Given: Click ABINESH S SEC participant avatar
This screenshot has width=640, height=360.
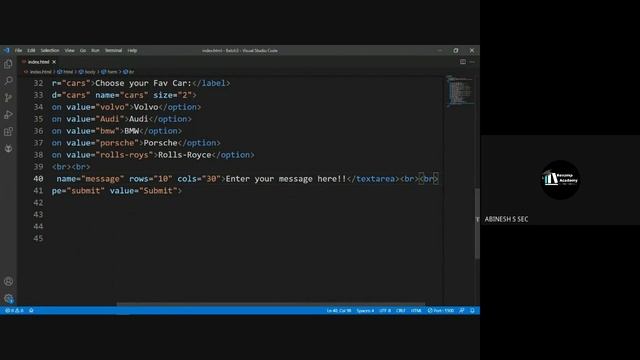Looking at the screenshot, I should coord(560,180).
